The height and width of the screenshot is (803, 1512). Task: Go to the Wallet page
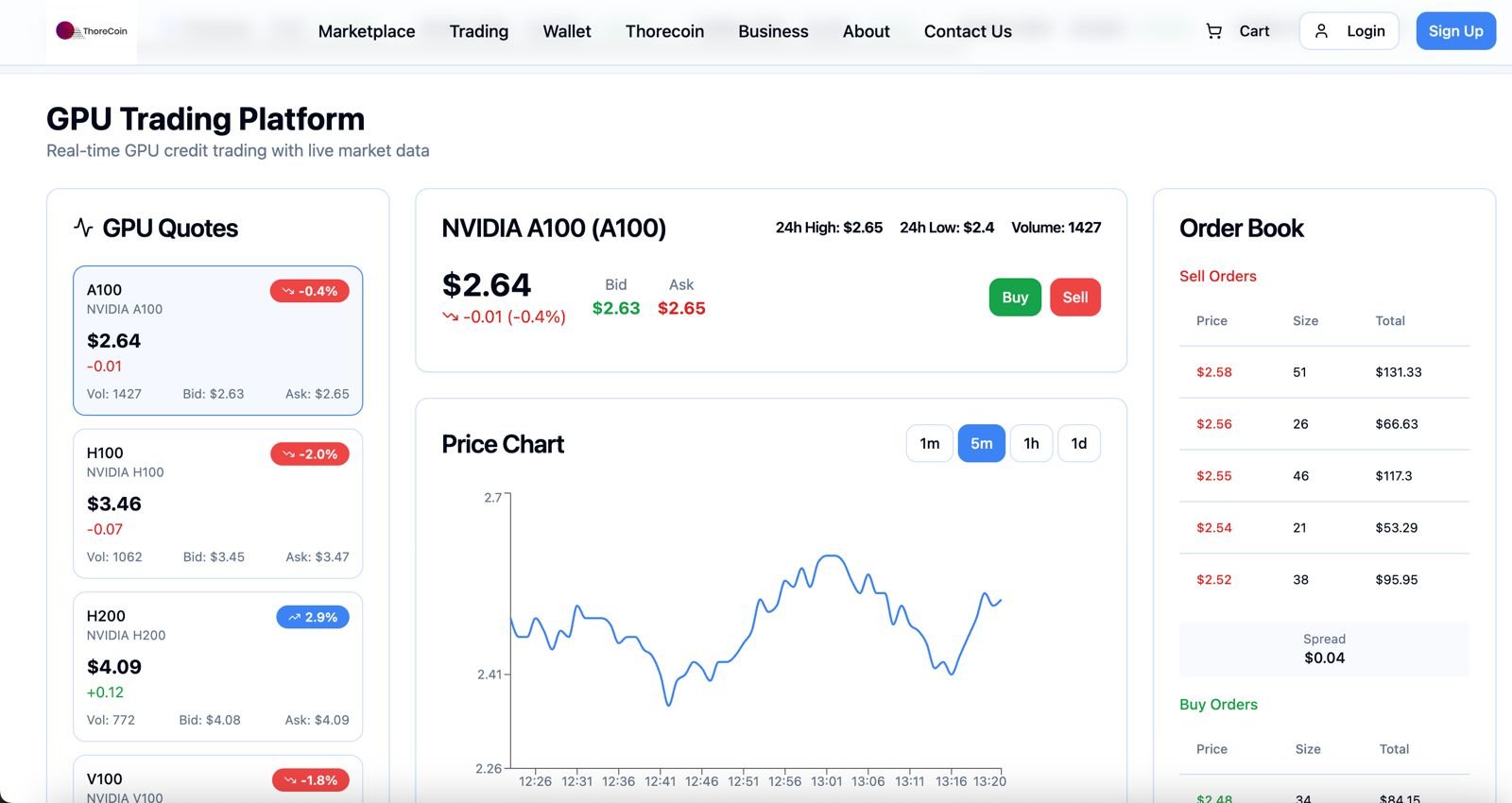pyautogui.click(x=567, y=31)
